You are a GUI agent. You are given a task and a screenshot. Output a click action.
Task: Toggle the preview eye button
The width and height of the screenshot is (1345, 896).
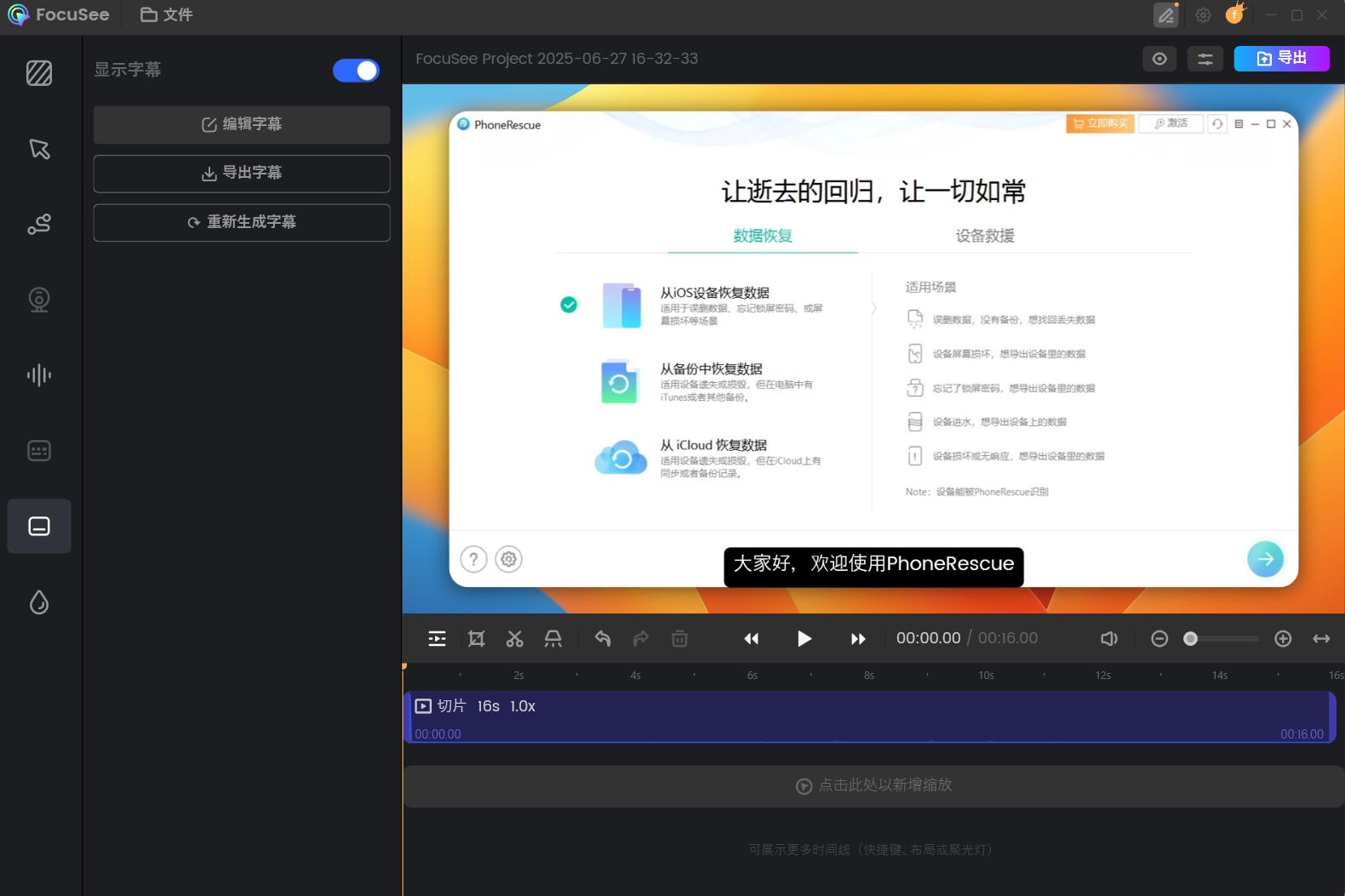pos(1159,59)
